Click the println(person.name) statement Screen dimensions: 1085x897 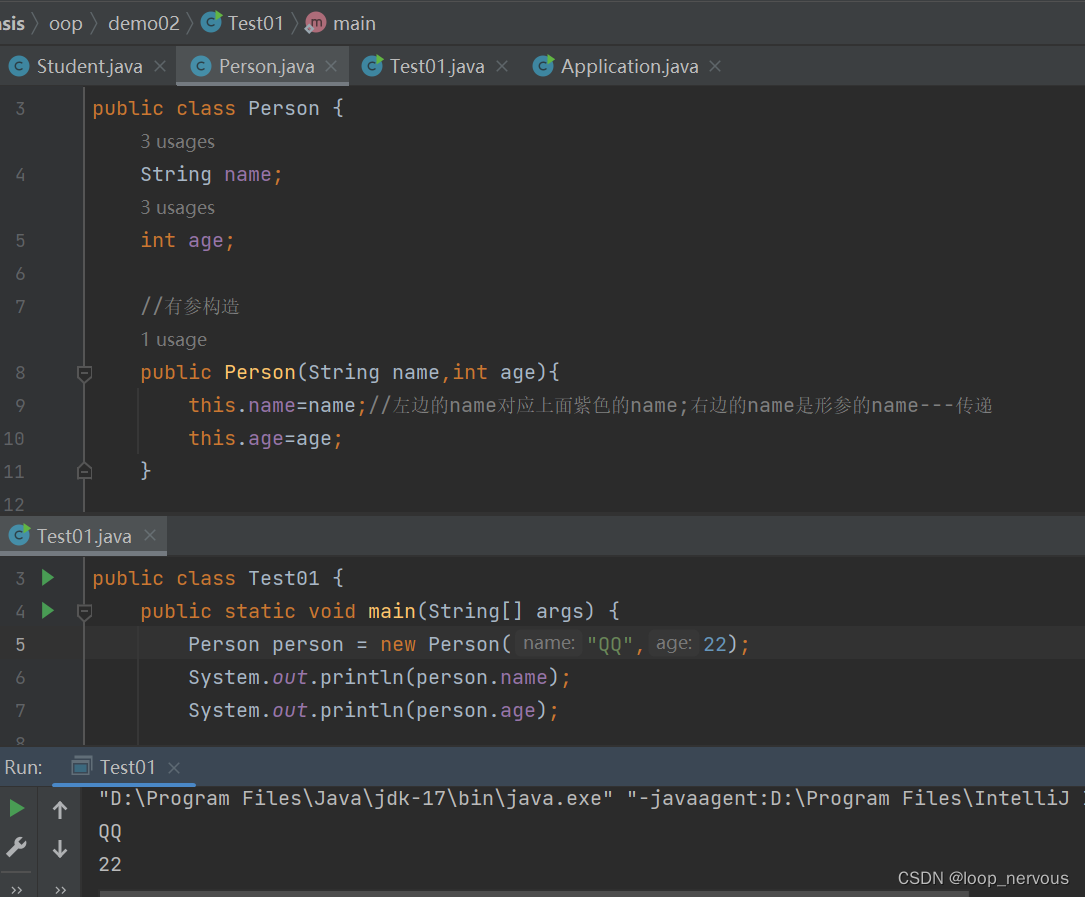click(379, 678)
